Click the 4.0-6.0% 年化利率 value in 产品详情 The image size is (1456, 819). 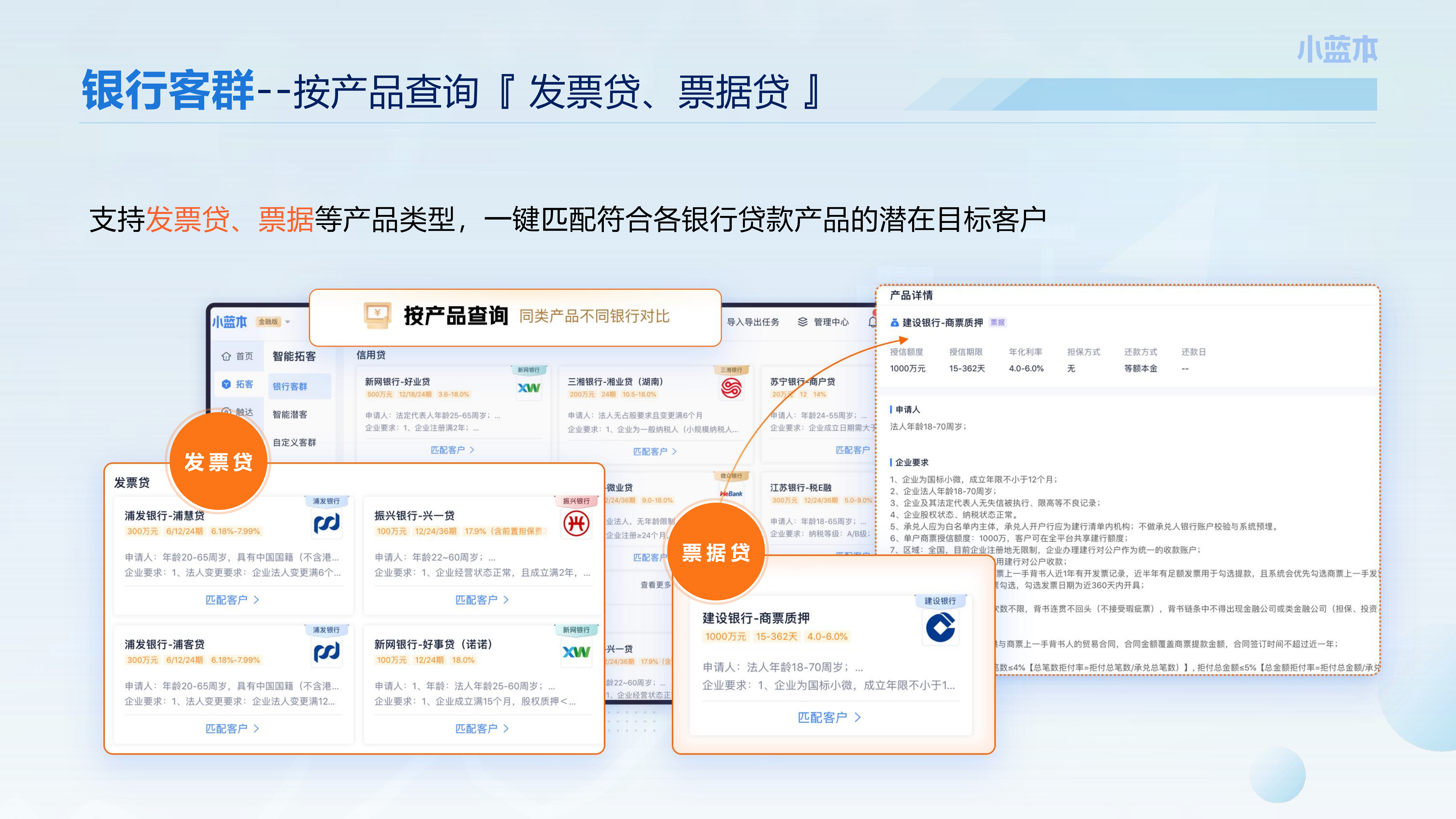tap(1026, 369)
